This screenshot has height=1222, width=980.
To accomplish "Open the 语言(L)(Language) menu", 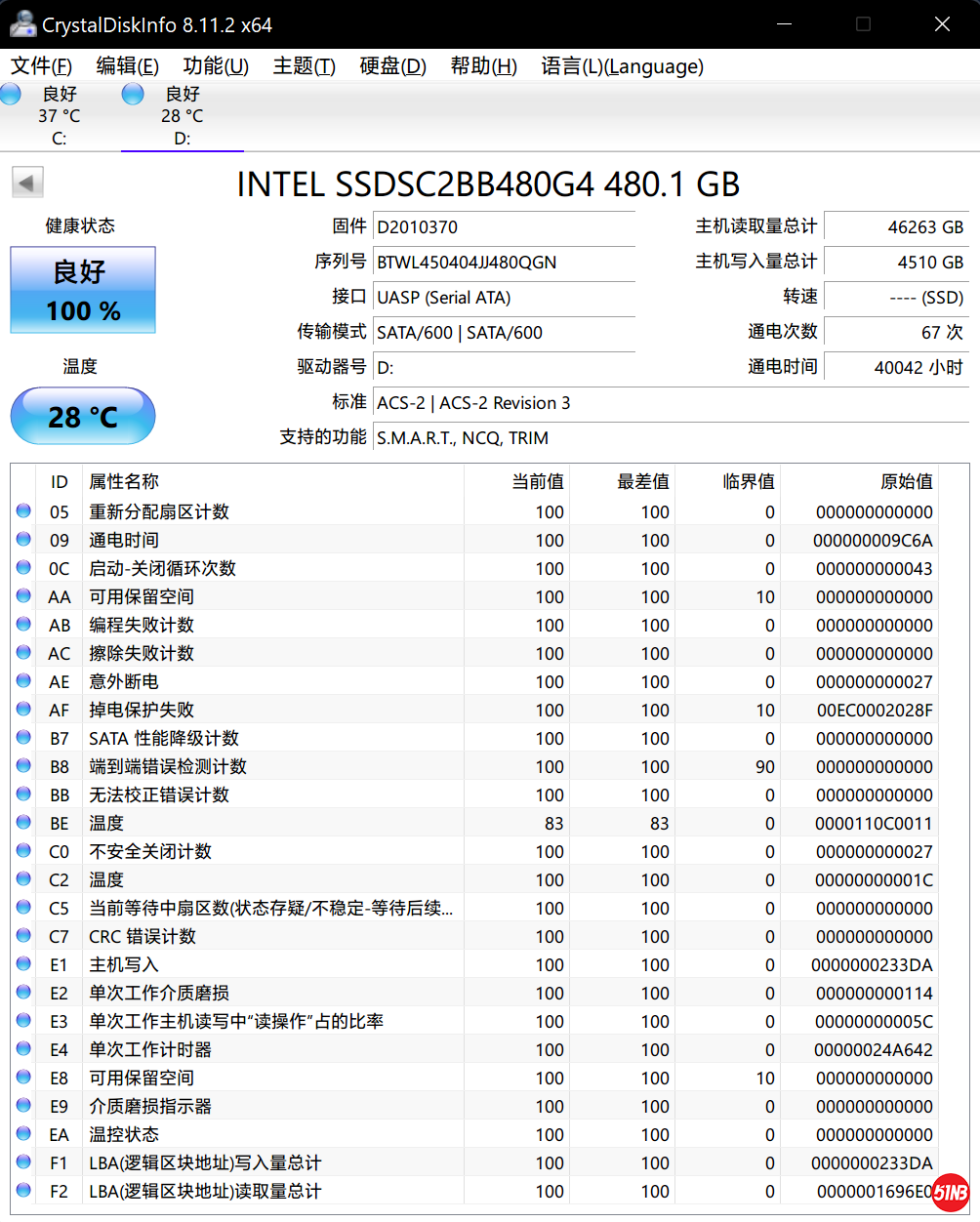I will [622, 66].
